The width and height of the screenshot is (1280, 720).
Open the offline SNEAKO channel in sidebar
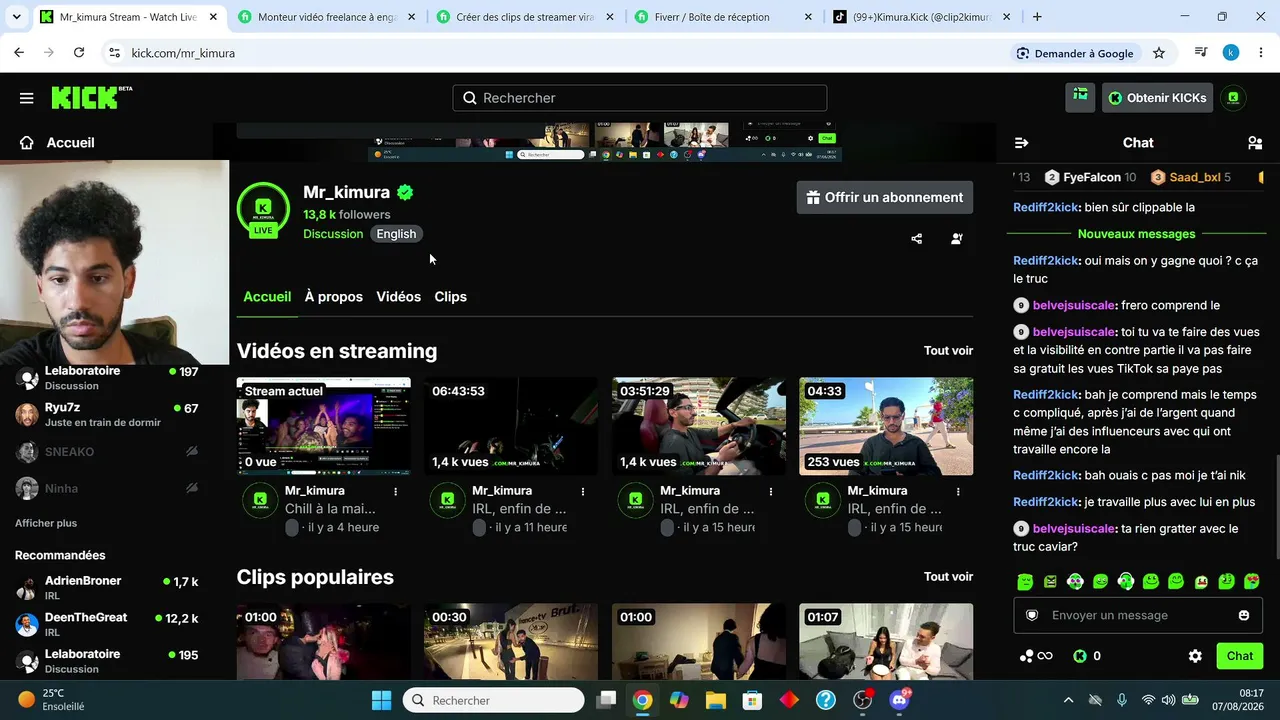click(108, 452)
